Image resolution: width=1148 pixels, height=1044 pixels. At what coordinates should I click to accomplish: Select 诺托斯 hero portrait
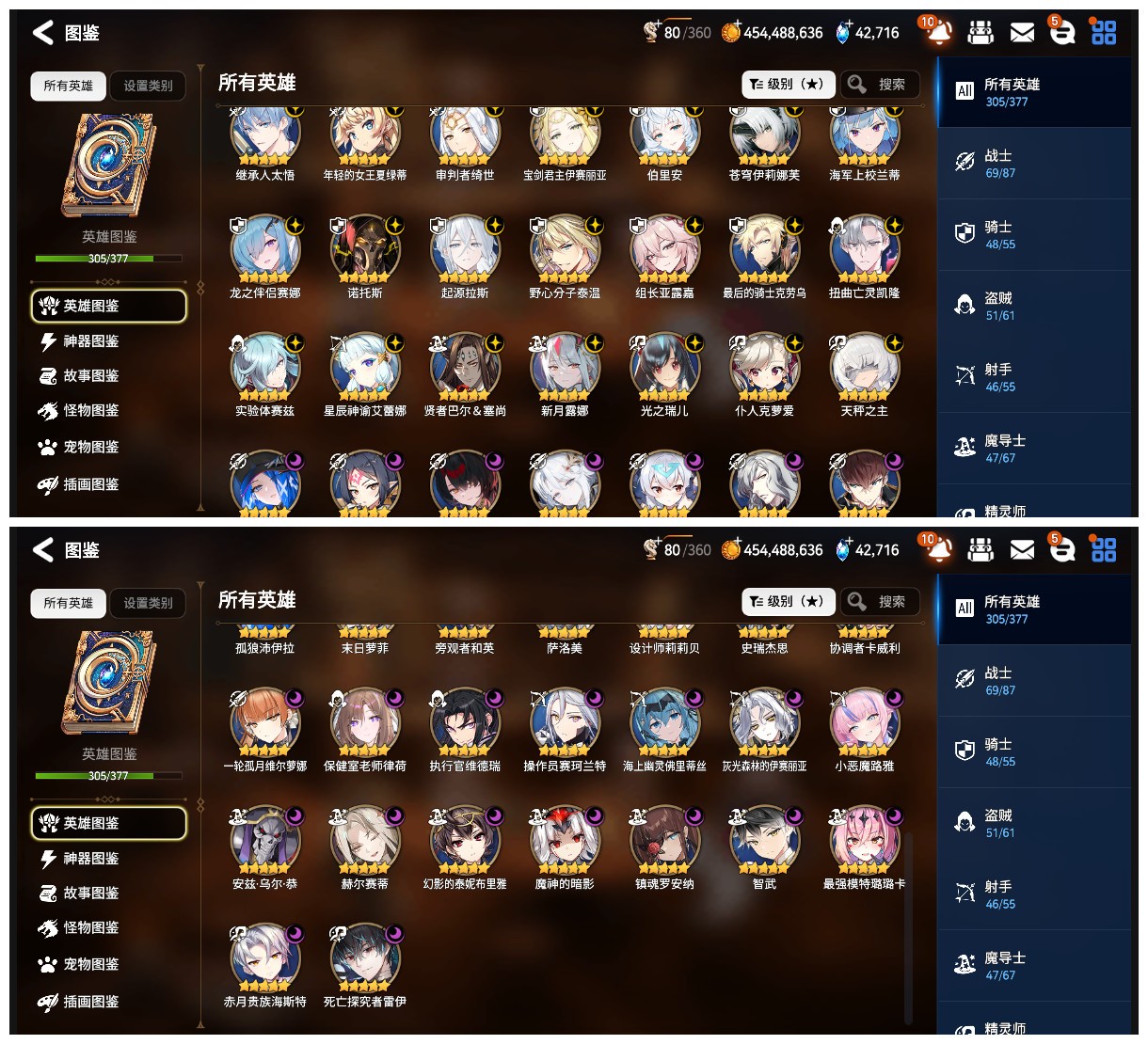pyautogui.click(x=365, y=250)
